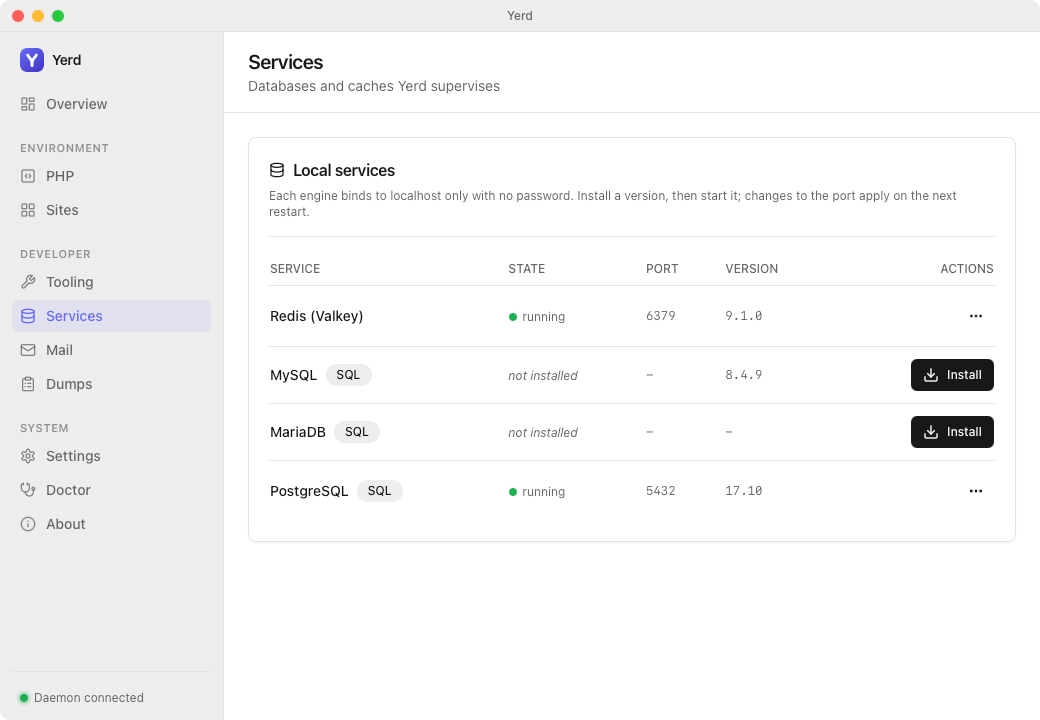
Task: Click the PostgreSQL running state text
Action: (x=543, y=492)
